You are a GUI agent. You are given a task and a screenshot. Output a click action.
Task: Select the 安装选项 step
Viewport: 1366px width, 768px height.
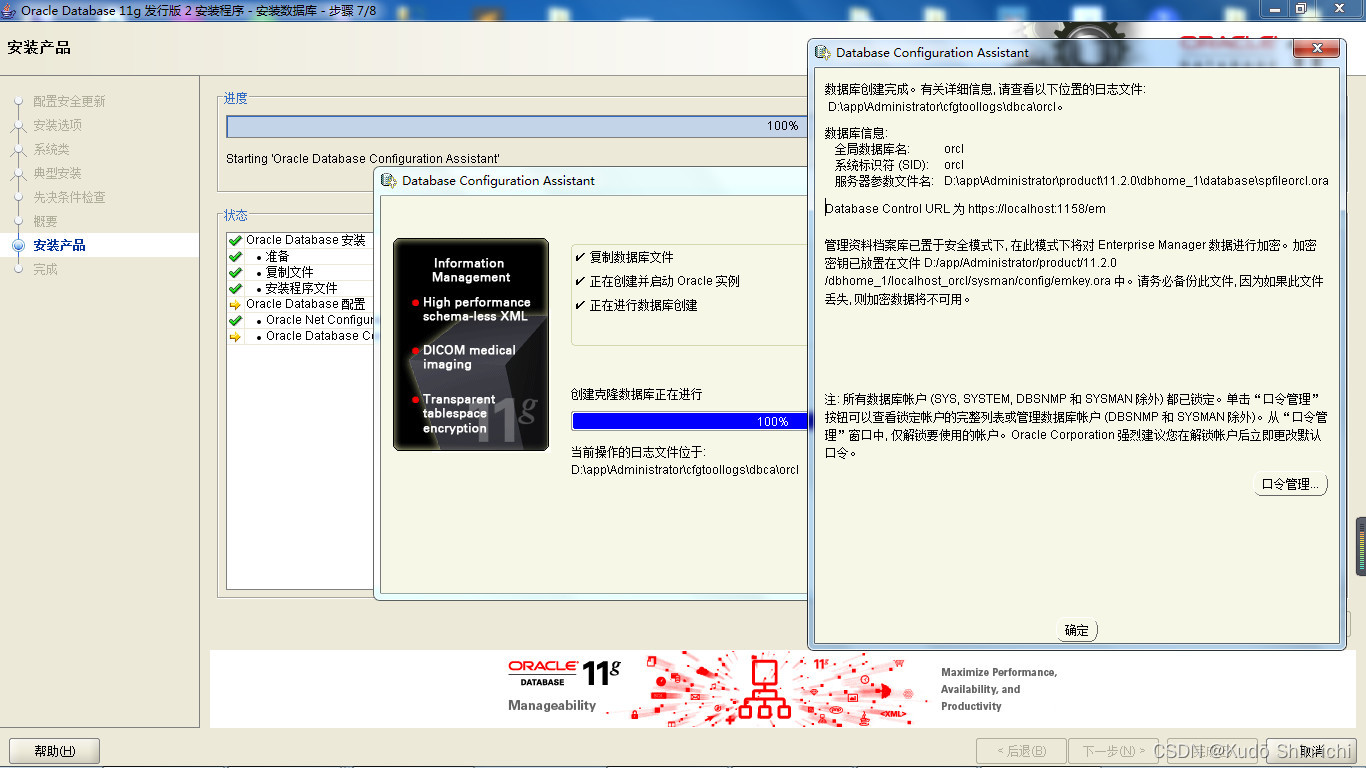(x=57, y=125)
